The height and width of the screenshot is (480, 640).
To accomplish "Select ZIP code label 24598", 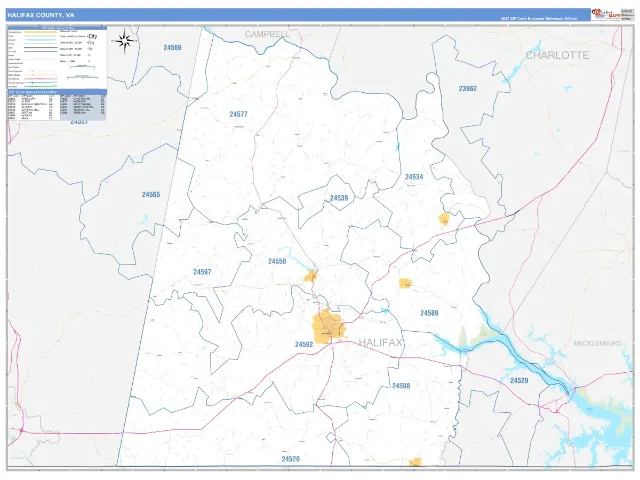I will click(x=401, y=386).
